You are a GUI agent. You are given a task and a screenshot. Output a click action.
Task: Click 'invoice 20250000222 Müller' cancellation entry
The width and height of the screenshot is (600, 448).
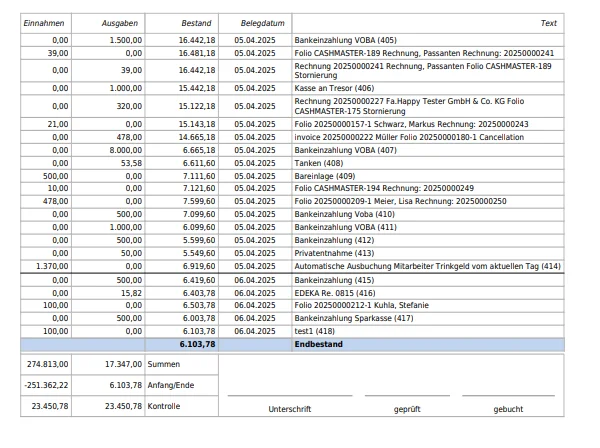pos(409,137)
